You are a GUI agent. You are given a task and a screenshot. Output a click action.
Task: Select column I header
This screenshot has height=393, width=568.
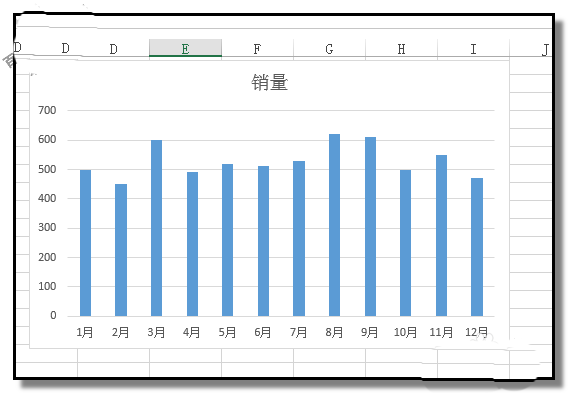point(473,48)
